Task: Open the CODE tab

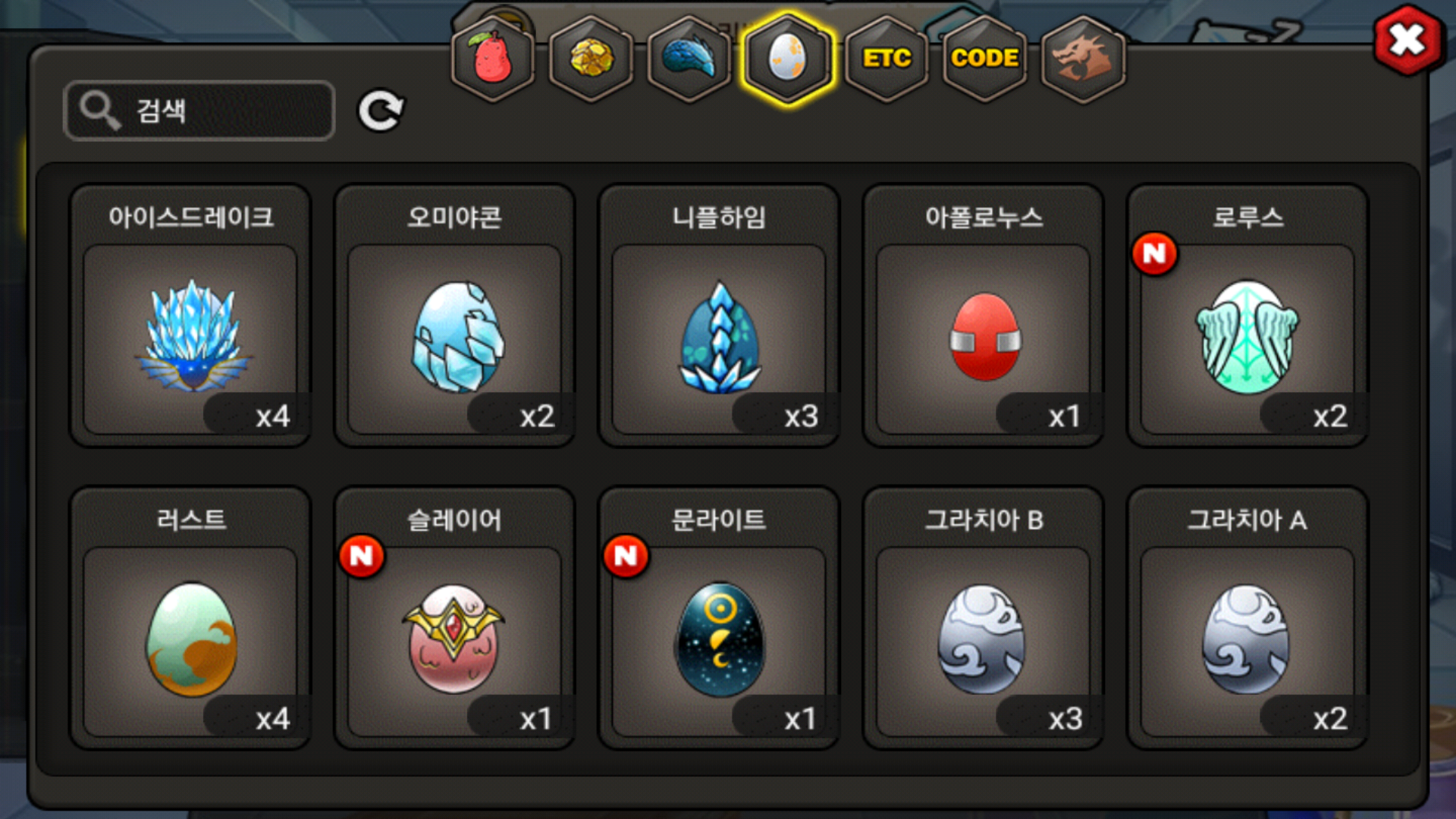Action: click(x=984, y=58)
